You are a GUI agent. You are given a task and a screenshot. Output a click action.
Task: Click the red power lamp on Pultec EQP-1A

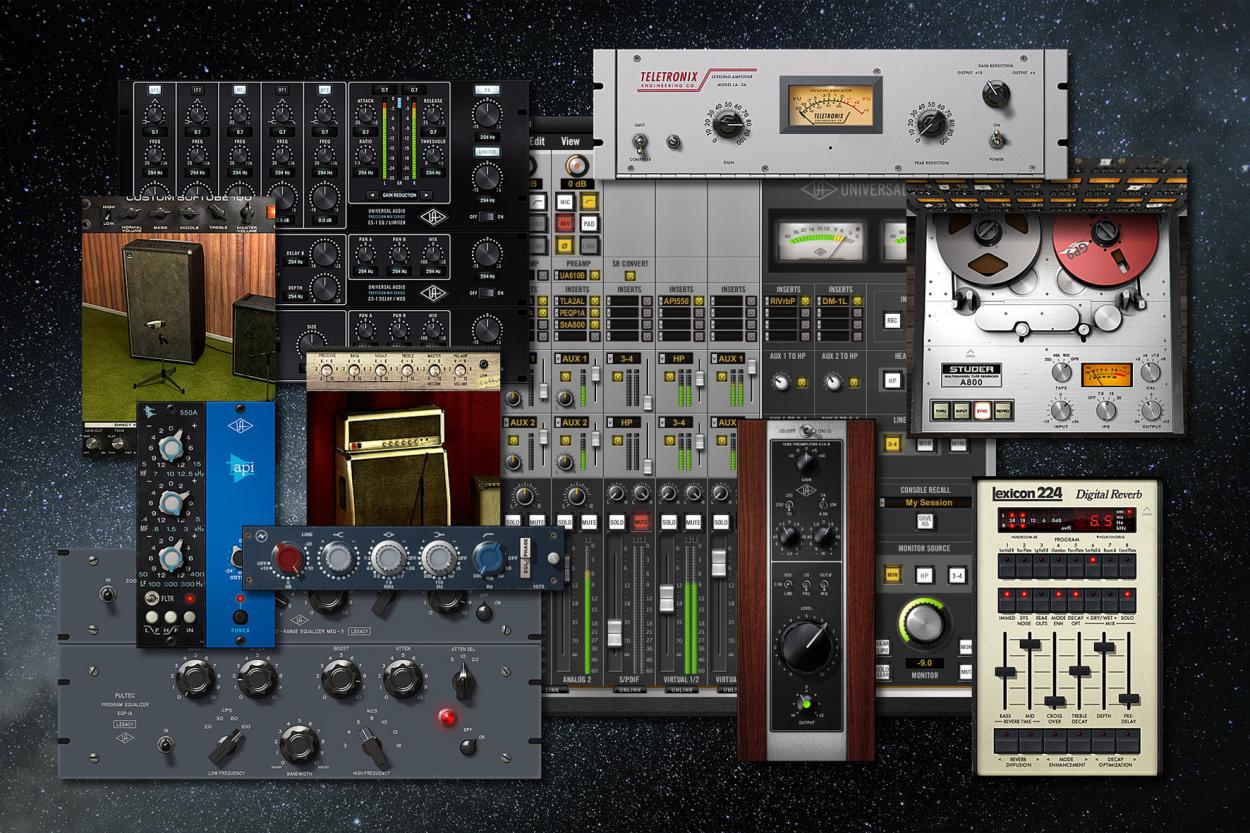446,718
